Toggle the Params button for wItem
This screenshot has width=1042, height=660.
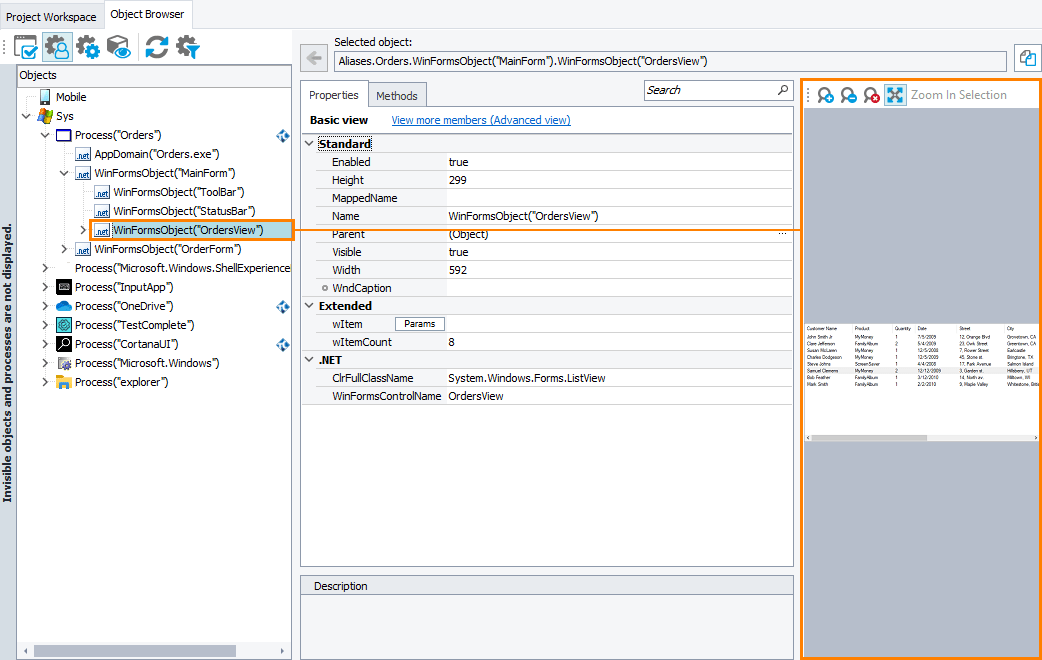click(x=419, y=323)
